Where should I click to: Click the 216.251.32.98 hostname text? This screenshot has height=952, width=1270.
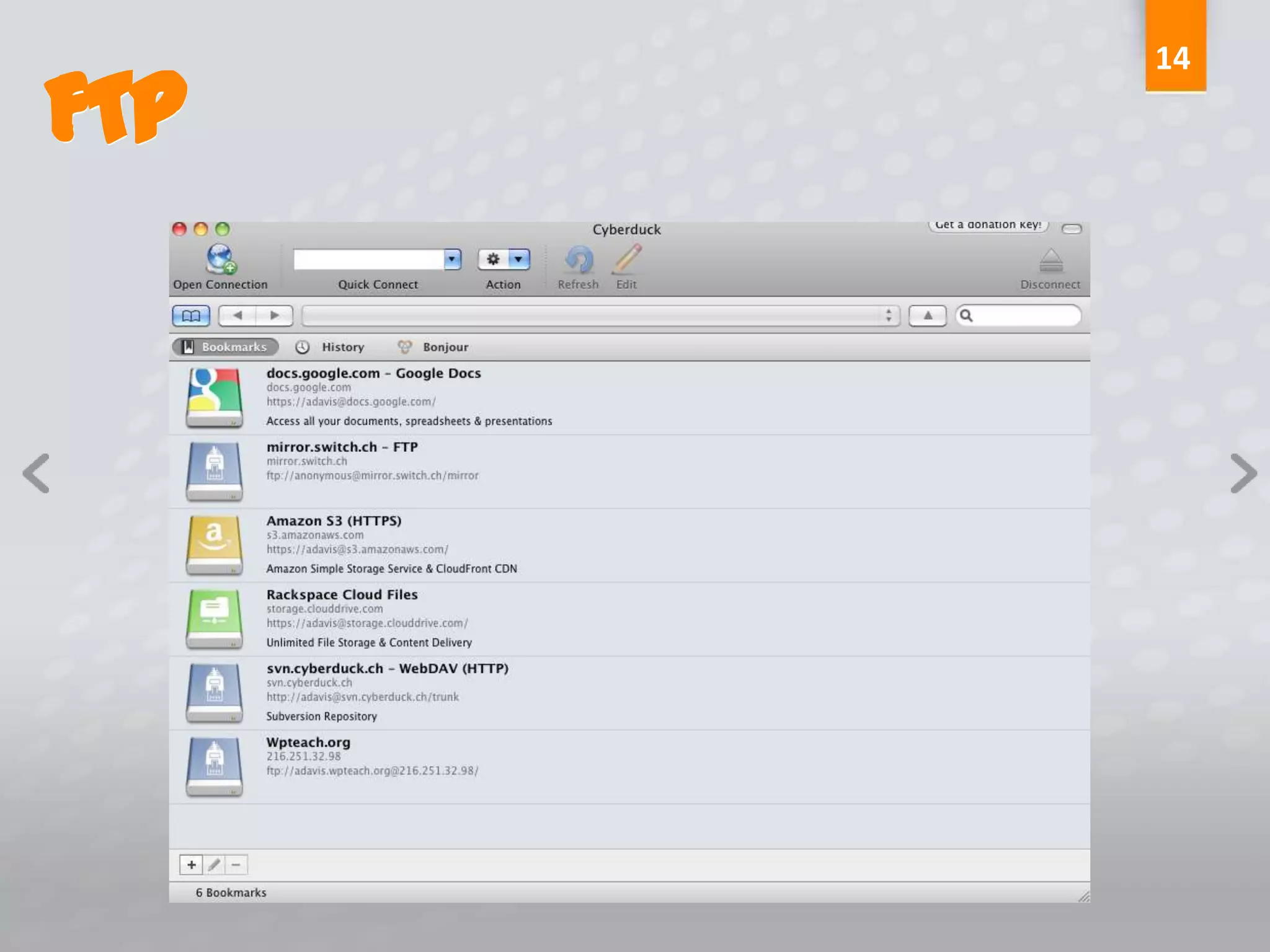[304, 756]
